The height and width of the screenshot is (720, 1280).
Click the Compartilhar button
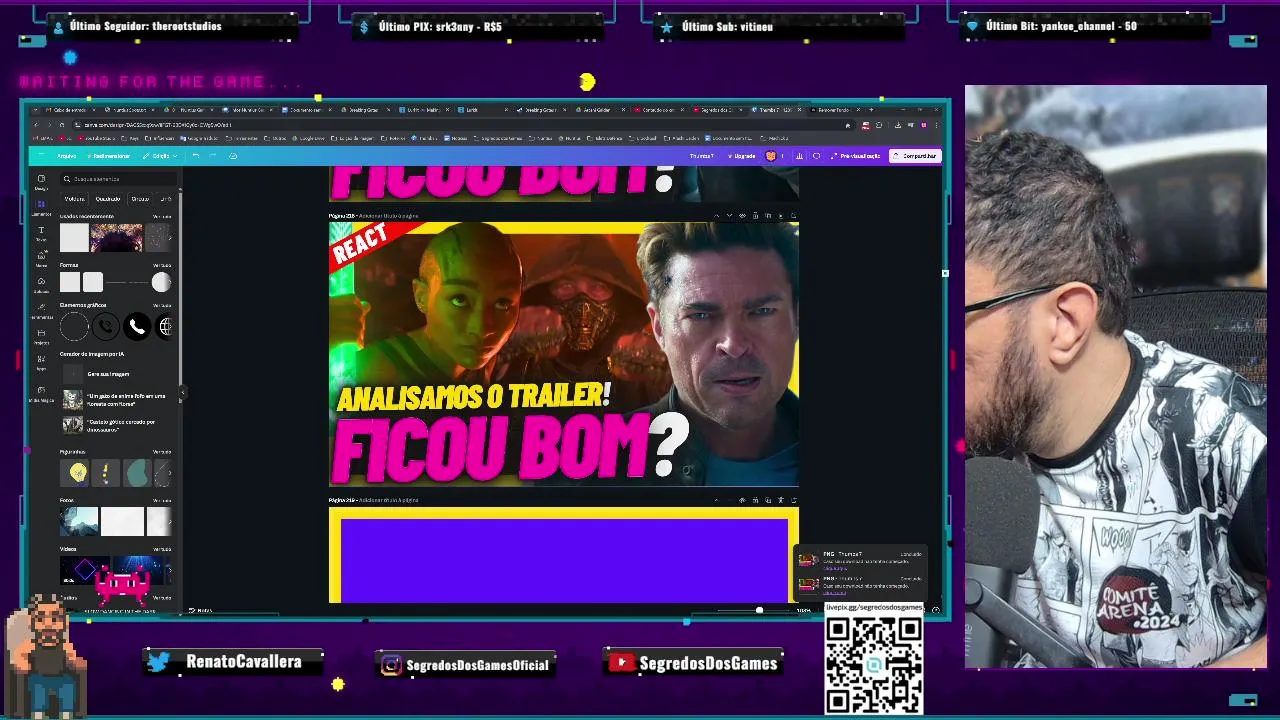coord(915,156)
